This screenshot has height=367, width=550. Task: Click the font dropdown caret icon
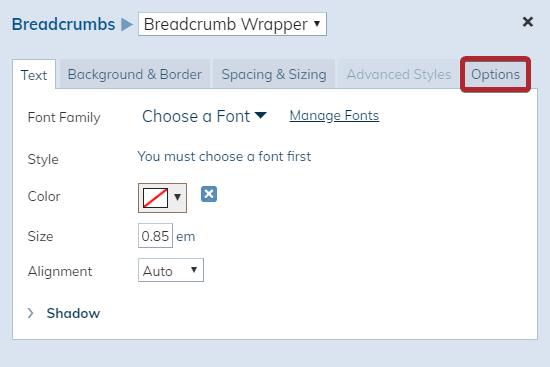pos(261,115)
